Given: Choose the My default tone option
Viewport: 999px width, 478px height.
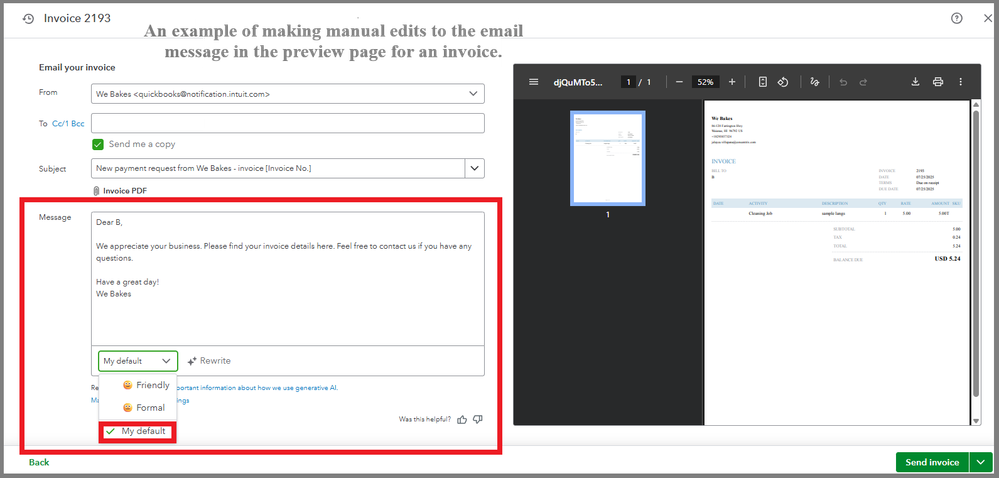Looking at the screenshot, I should pyautogui.click(x=137, y=431).
